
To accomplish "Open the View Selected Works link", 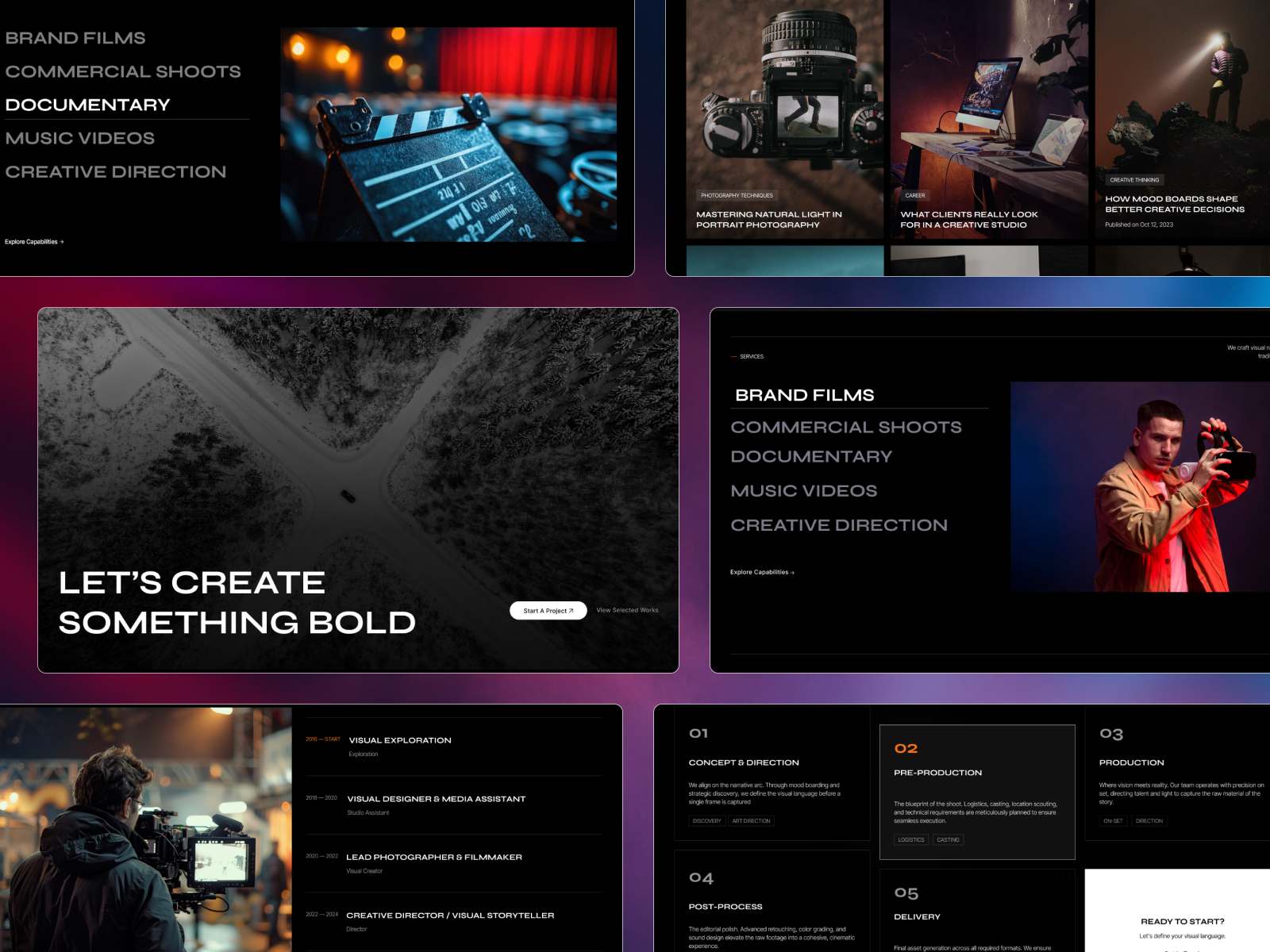I will (627, 610).
